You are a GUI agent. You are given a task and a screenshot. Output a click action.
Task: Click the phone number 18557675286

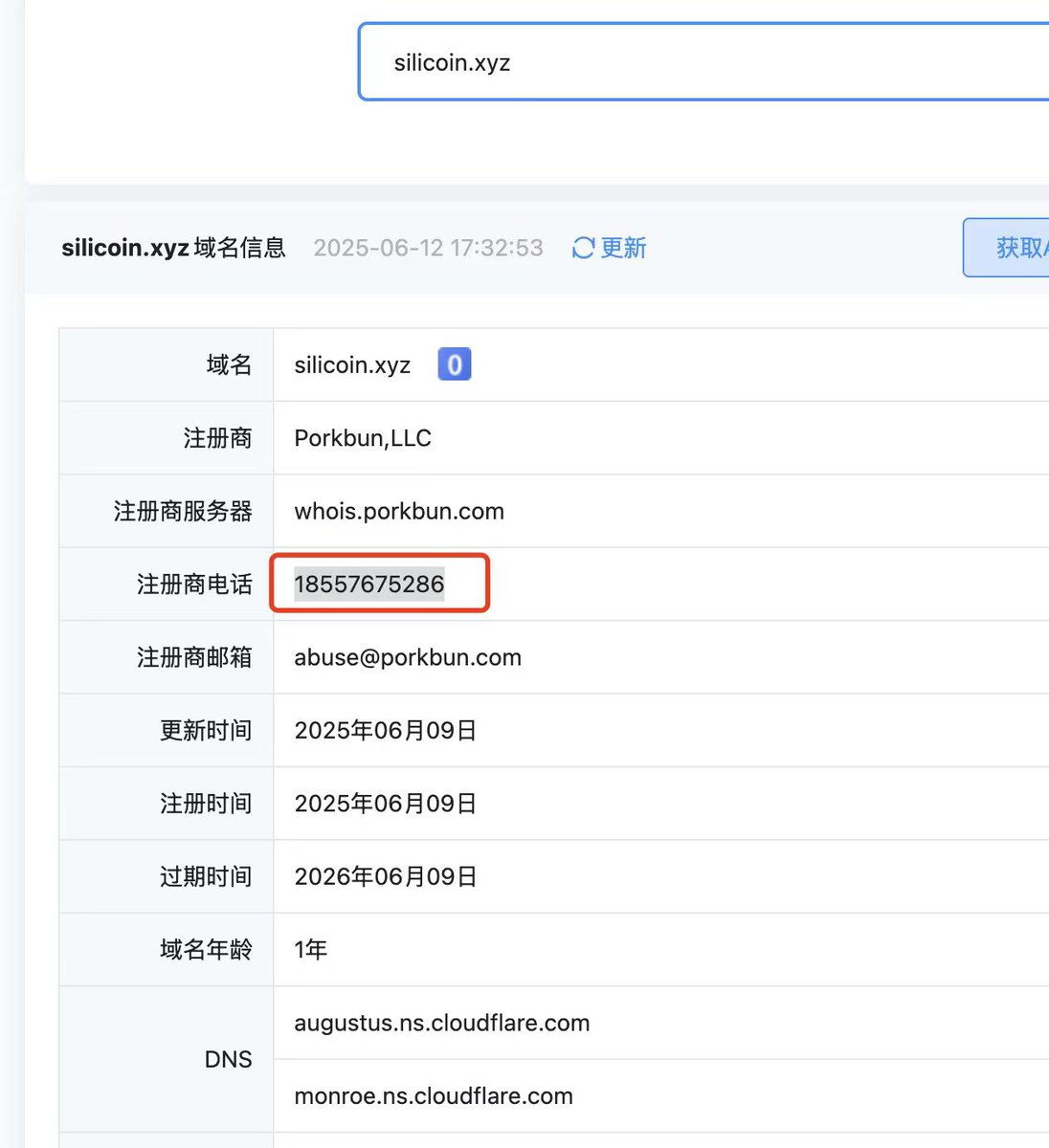point(369,585)
